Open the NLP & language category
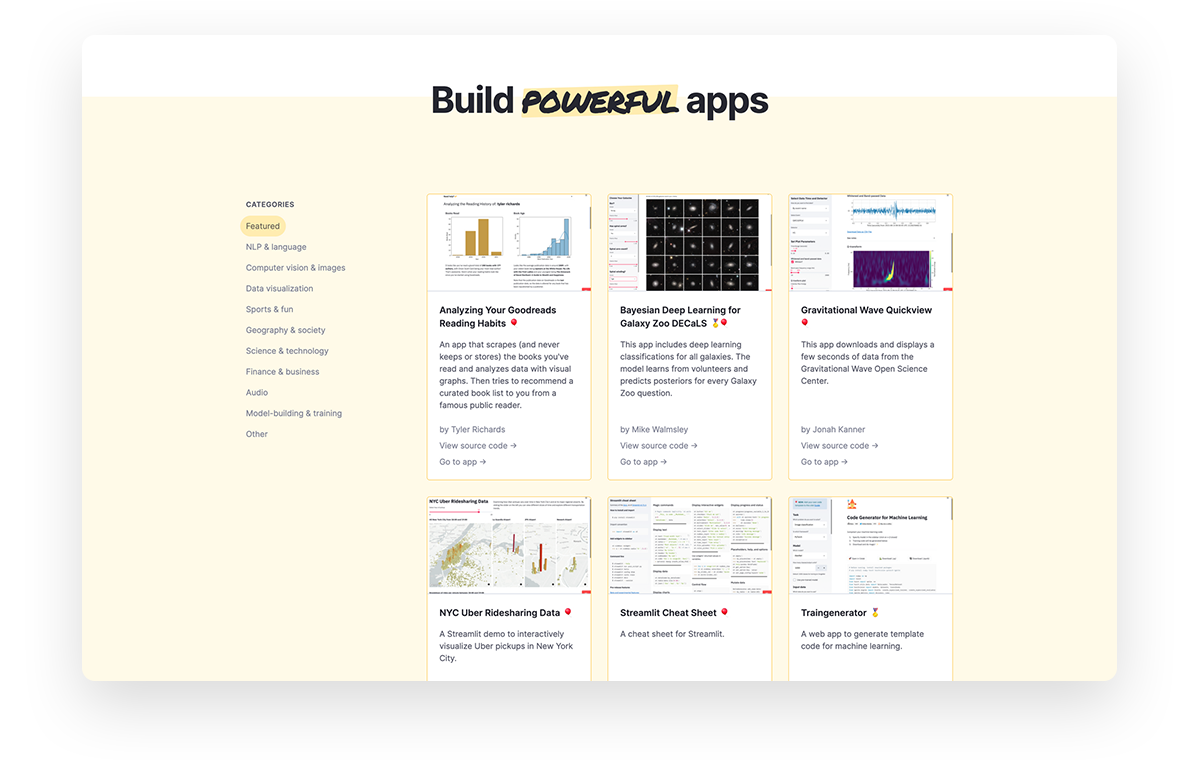 pyautogui.click(x=276, y=247)
